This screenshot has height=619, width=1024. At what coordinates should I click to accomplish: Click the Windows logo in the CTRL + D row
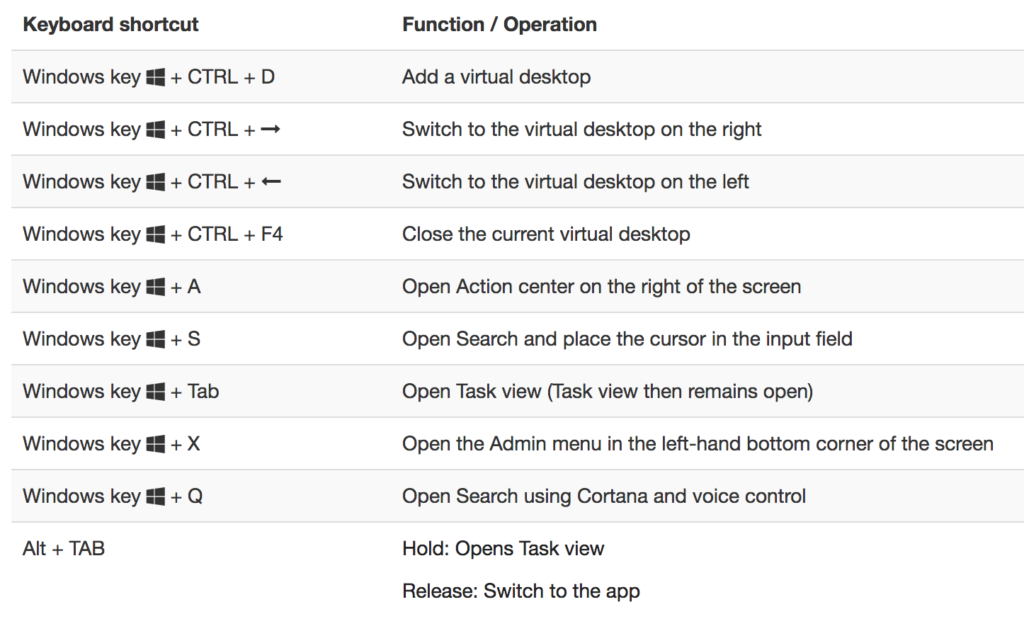[x=155, y=78]
